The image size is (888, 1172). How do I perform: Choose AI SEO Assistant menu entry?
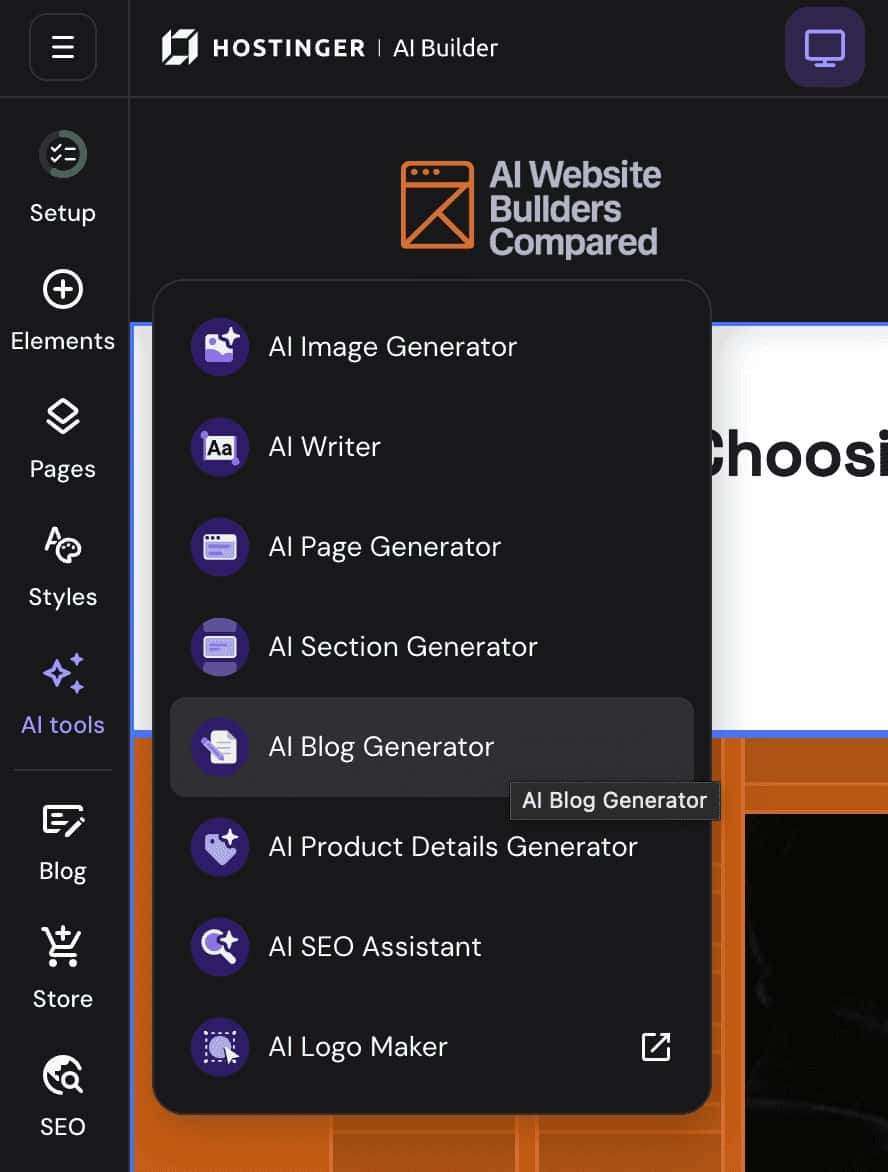[432, 947]
